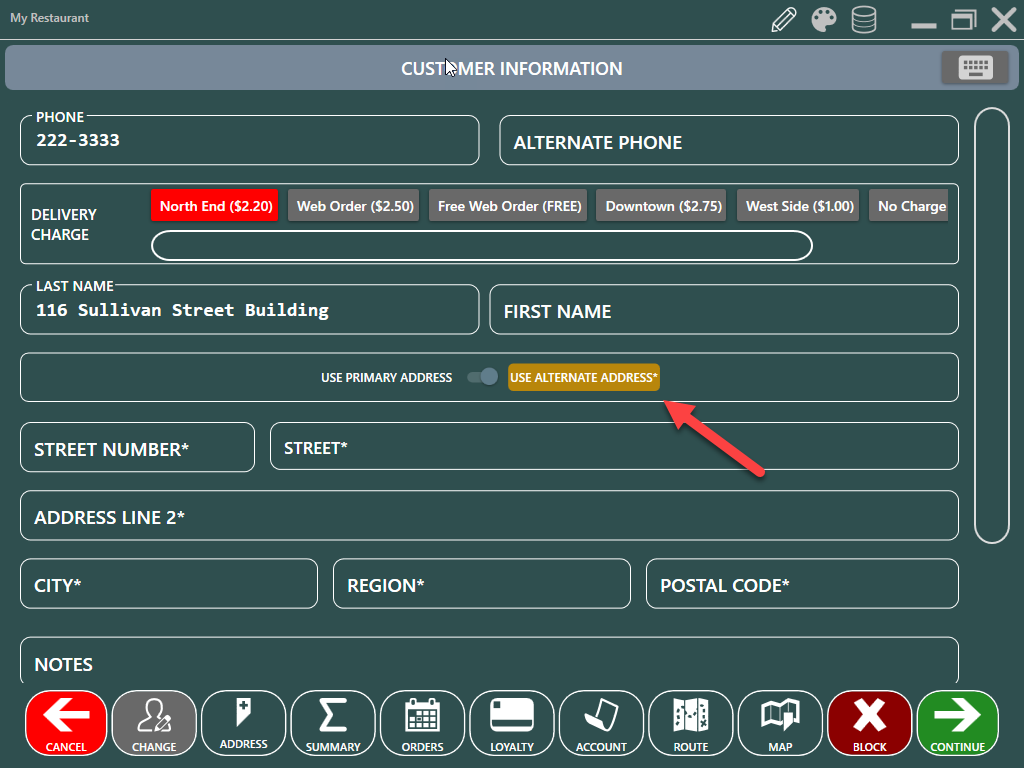
Task: Click the database icon in title bar
Action: (863, 20)
